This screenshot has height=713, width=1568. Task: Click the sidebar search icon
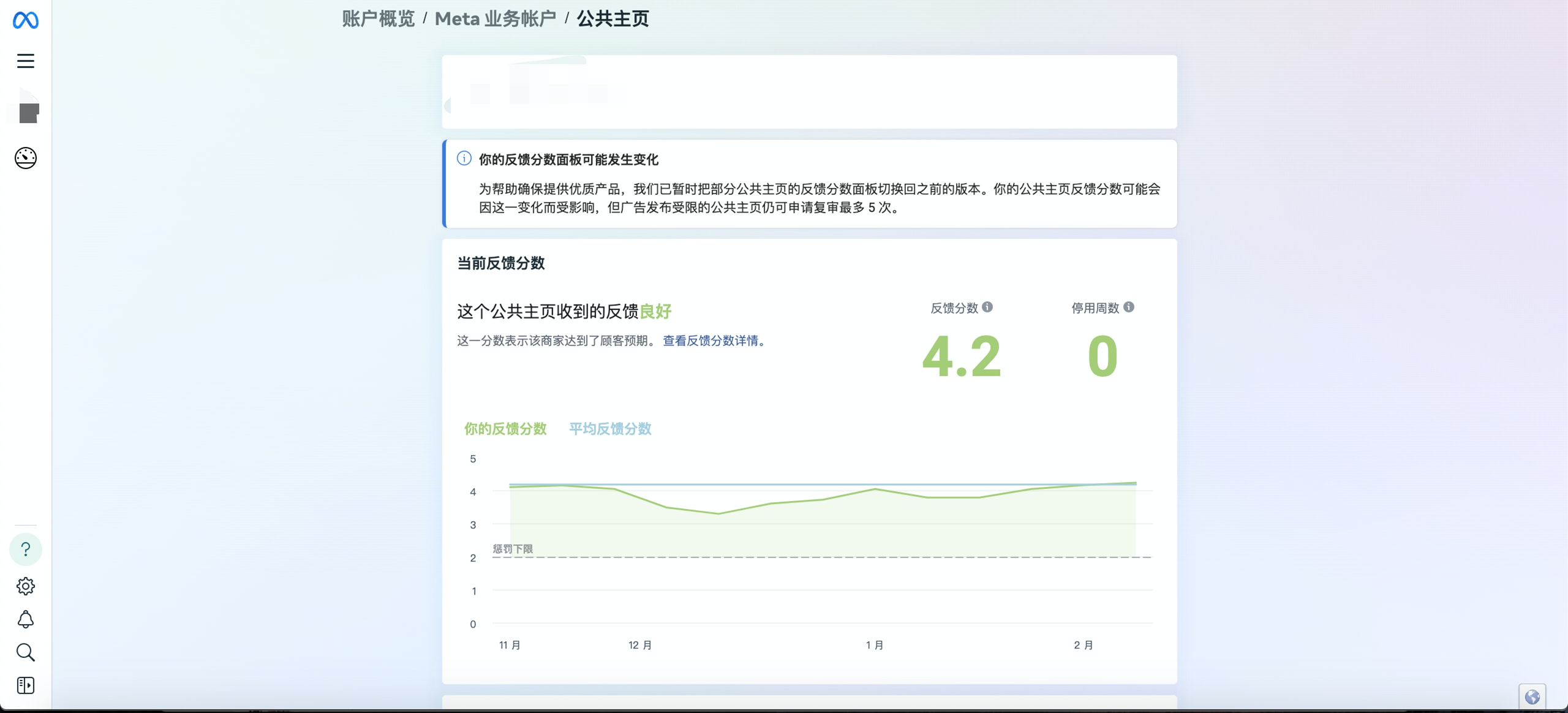click(x=26, y=652)
